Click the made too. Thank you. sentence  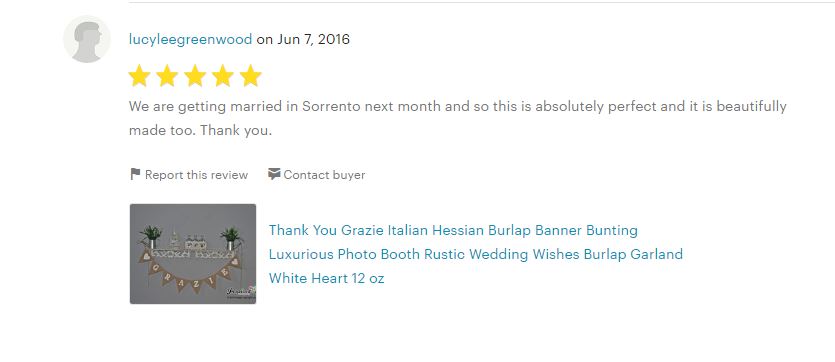(200, 130)
